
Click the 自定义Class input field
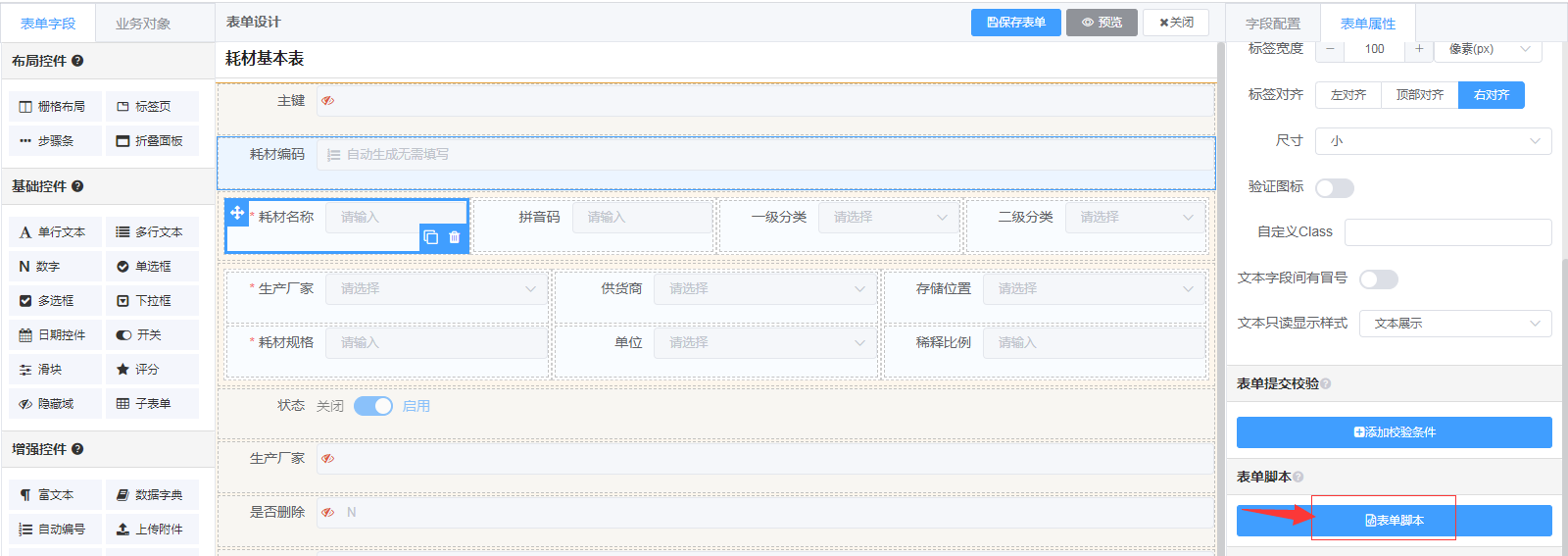[1447, 232]
